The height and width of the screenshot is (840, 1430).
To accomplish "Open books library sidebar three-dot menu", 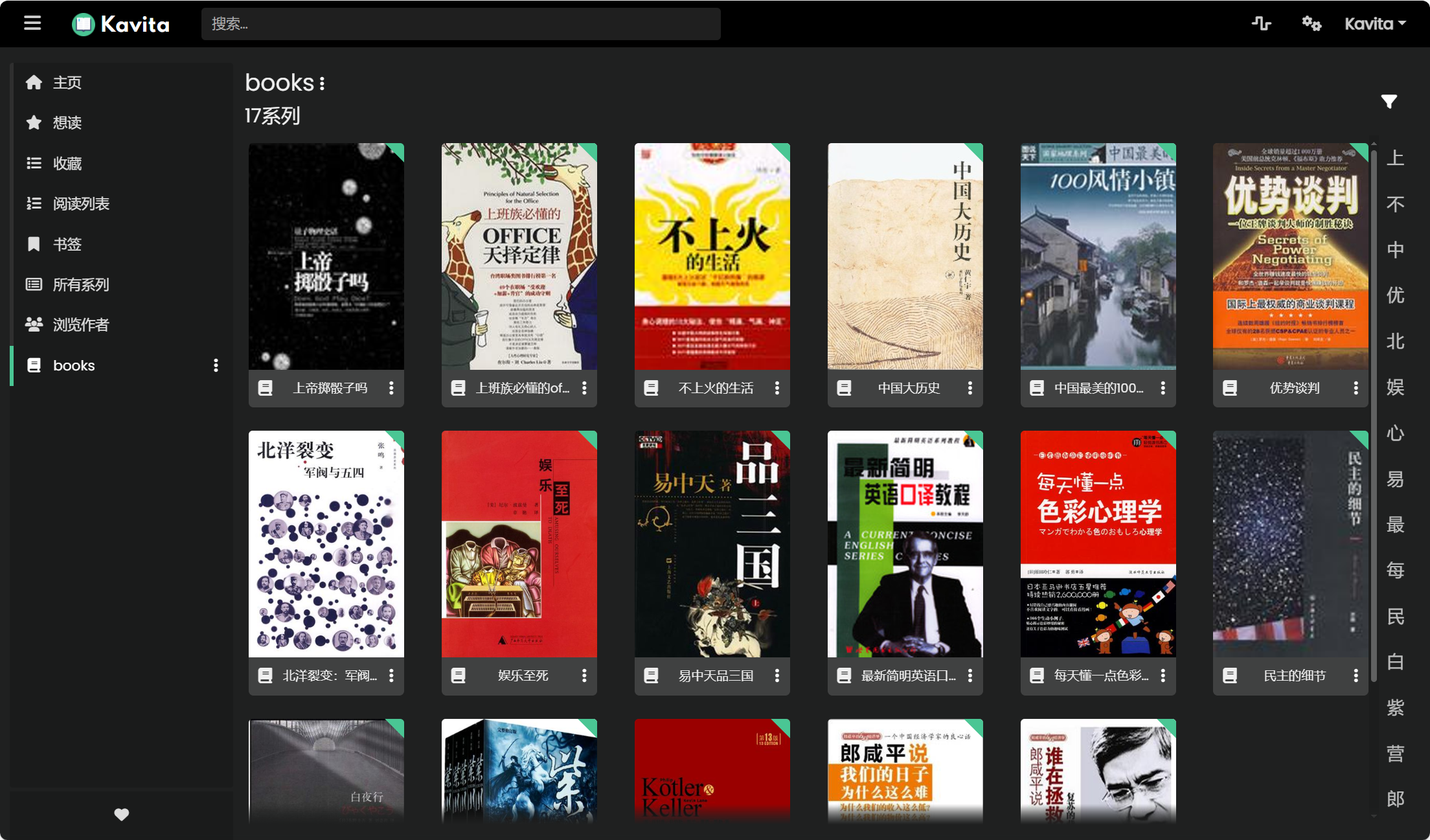I will (216, 365).
